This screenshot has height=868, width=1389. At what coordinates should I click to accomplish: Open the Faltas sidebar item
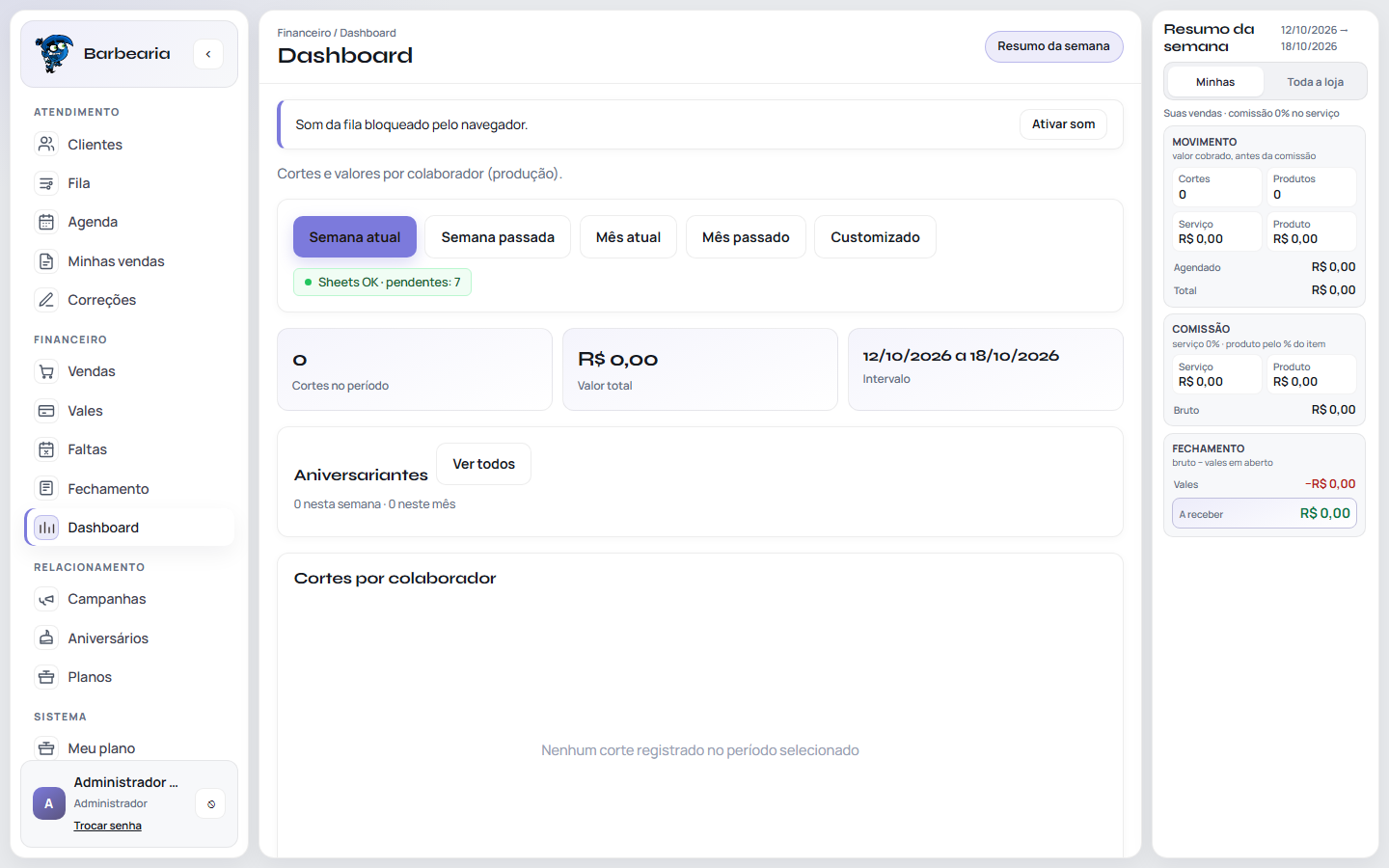tap(129, 449)
